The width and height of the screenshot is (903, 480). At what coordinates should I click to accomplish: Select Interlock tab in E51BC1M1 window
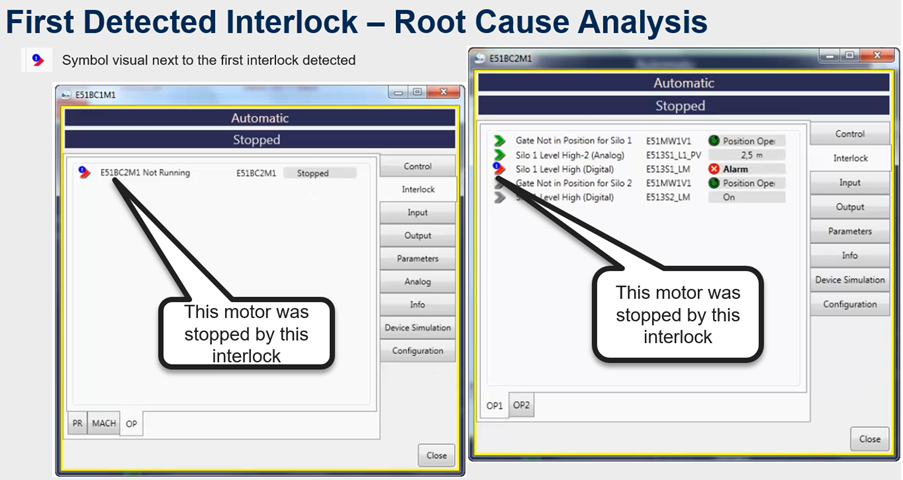click(418, 189)
